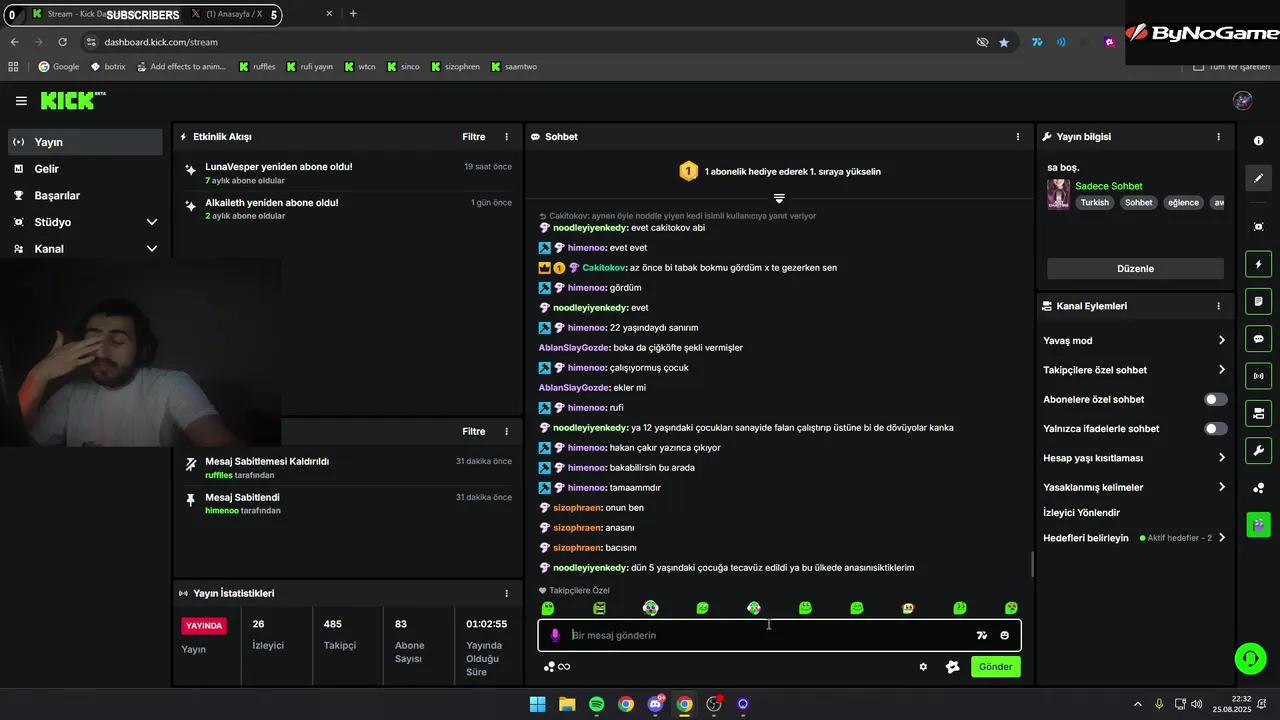Viewport: 1280px width, 720px height.
Task: Toggle the document notes widget icon
Action: coord(1258,301)
